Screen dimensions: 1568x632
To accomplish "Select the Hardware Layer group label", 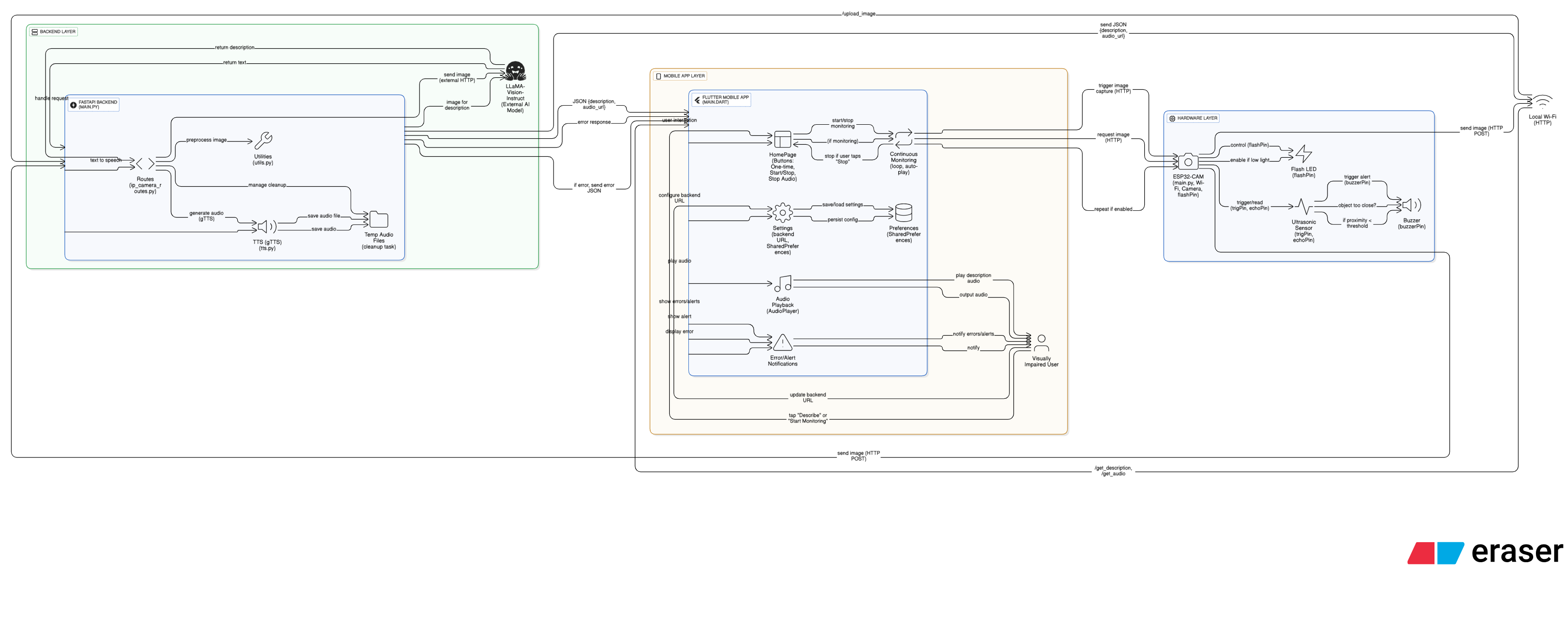I will tap(1193, 118).
